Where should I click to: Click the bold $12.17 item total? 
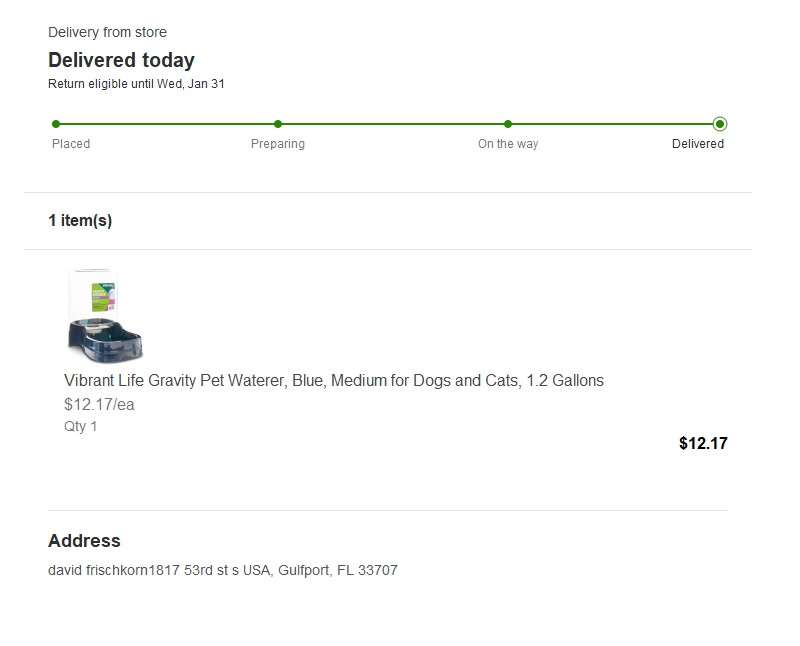click(x=703, y=444)
